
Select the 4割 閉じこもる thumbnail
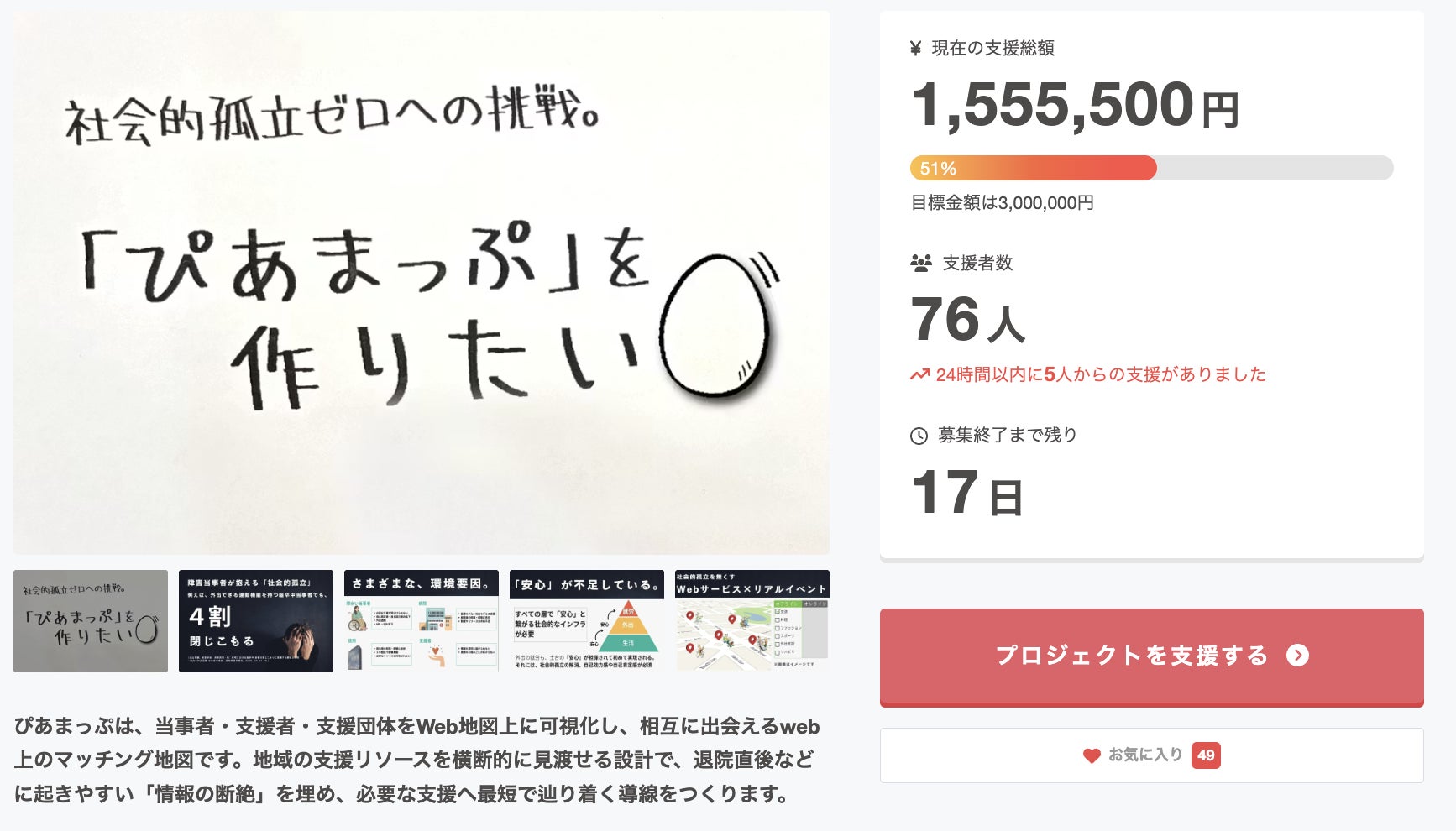[x=256, y=621]
